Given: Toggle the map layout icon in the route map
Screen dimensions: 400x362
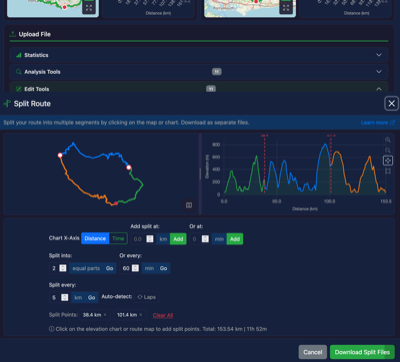Looking at the screenshot, I should [189, 205].
